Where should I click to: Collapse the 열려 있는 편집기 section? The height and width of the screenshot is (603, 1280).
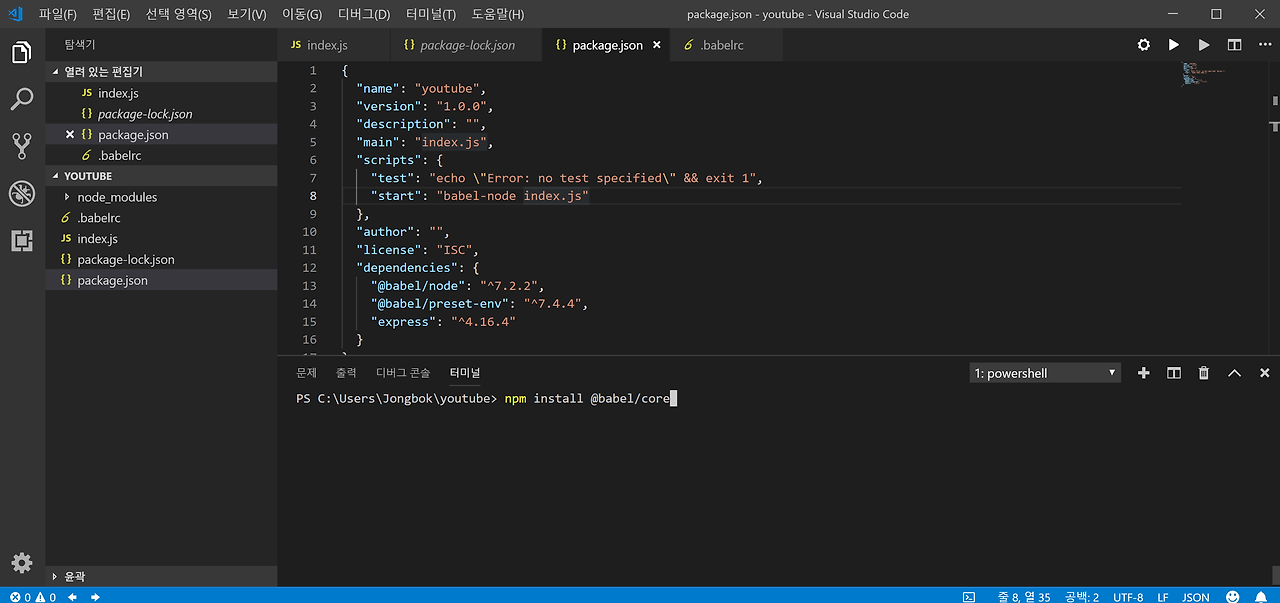161,72
